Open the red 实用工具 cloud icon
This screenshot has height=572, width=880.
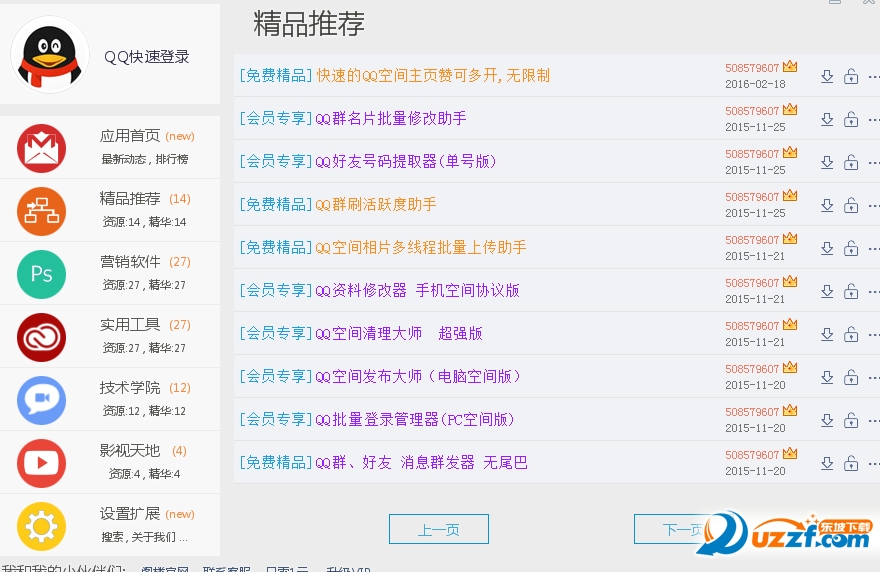42,337
